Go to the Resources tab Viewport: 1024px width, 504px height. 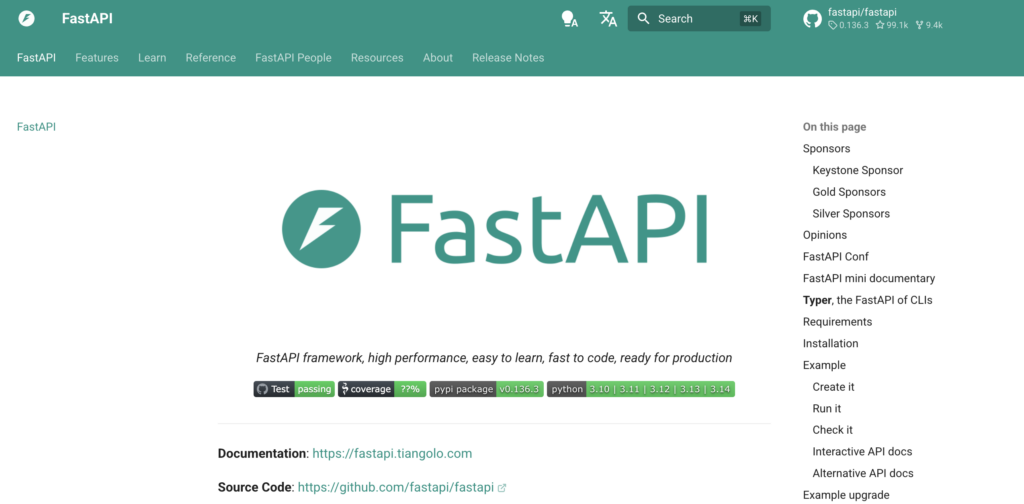(x=377, y=57)
